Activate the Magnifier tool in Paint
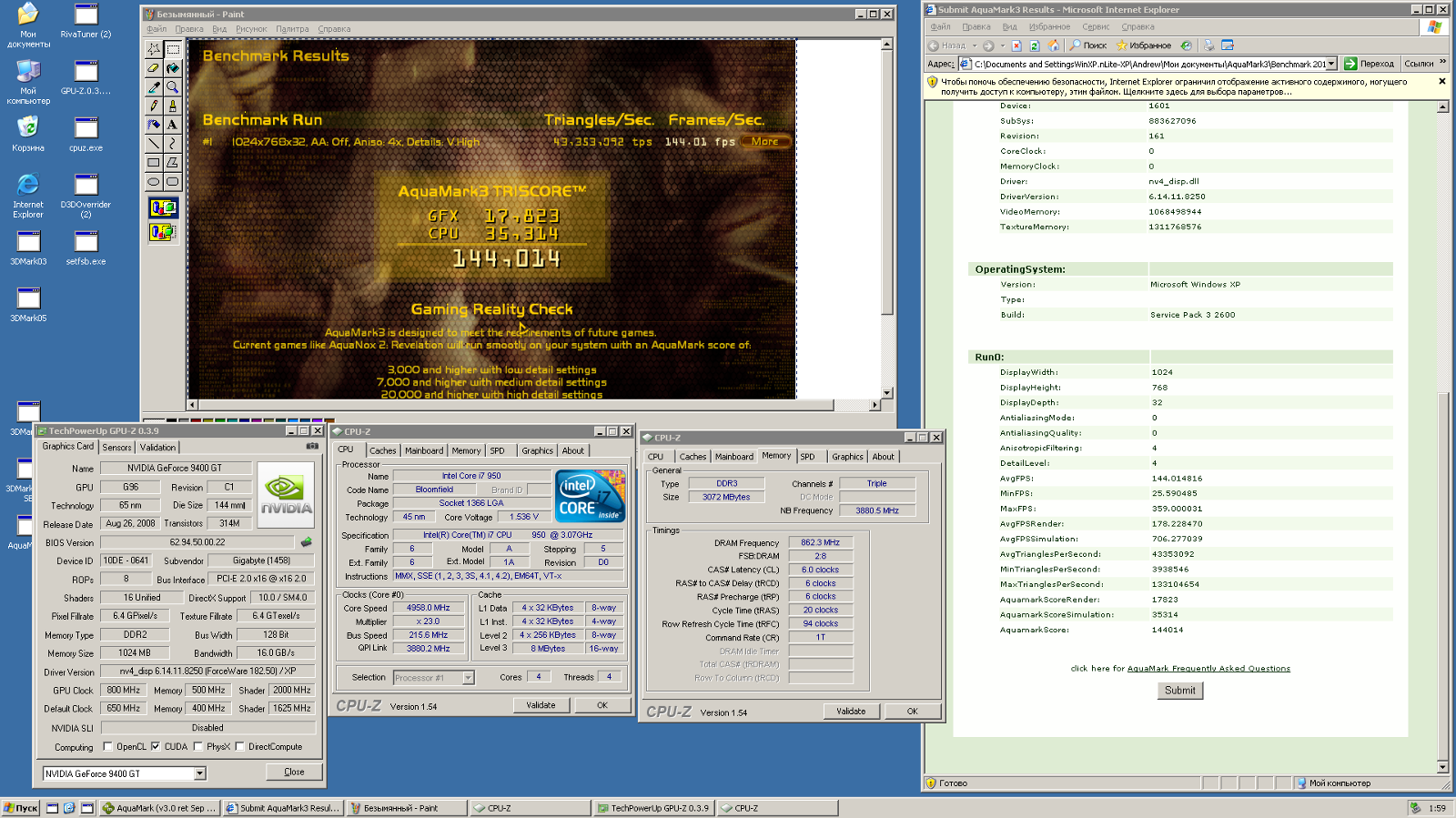 pyautogui.click(x=172, y=87)
